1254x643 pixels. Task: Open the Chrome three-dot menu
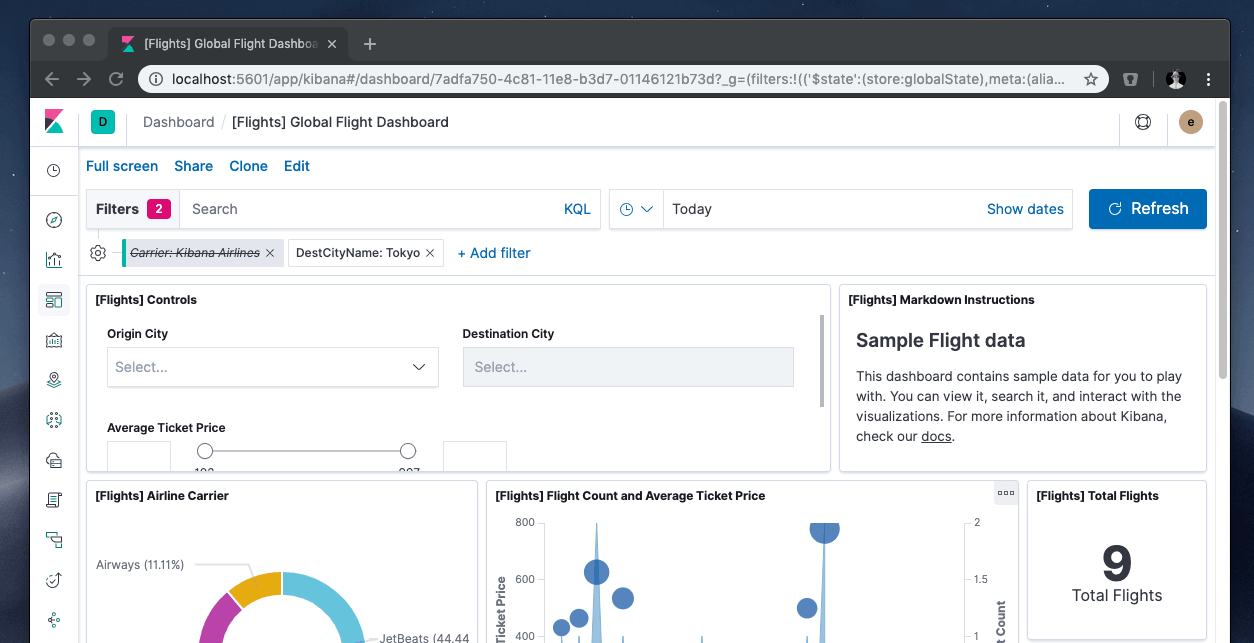(1209, 79)
